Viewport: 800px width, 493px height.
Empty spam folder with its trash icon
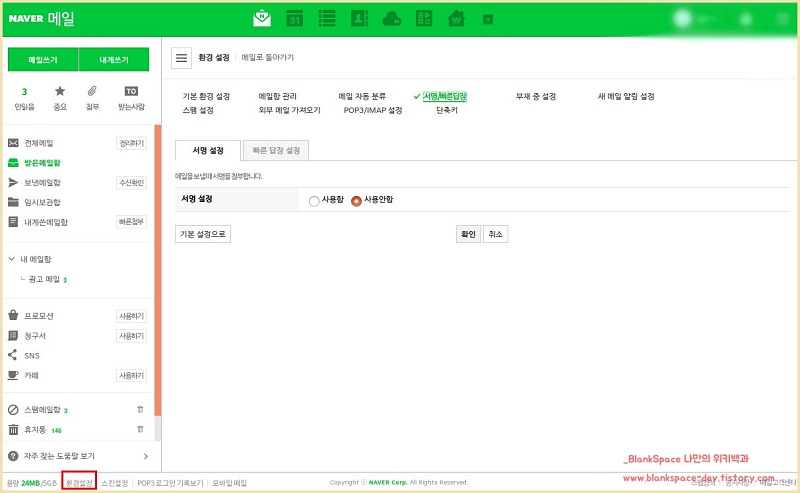[140, 409]
